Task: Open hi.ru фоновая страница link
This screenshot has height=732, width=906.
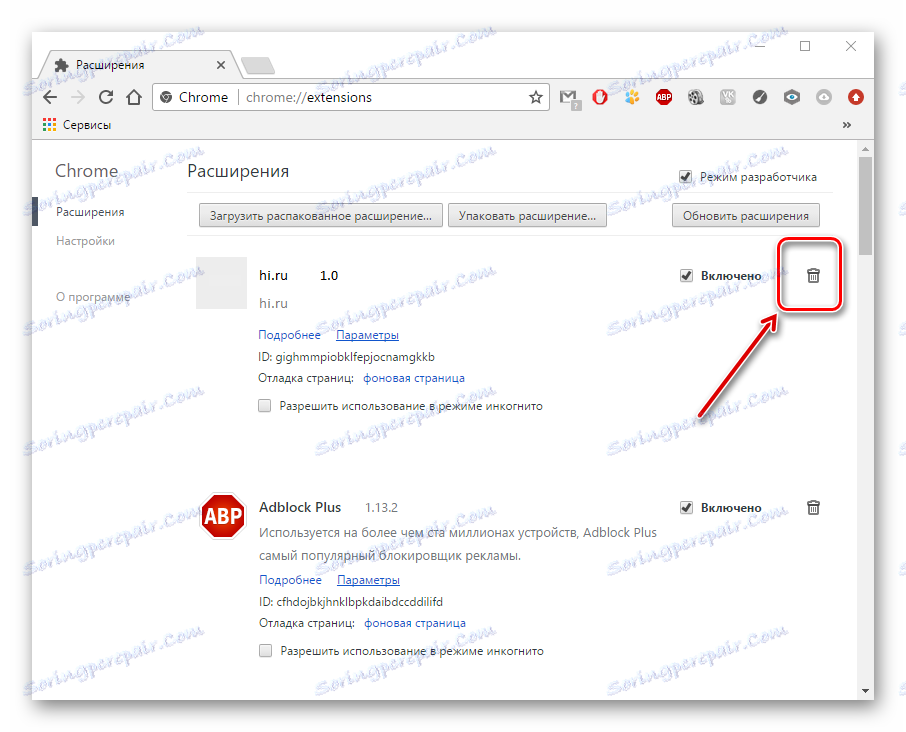Action: (414, 378)
